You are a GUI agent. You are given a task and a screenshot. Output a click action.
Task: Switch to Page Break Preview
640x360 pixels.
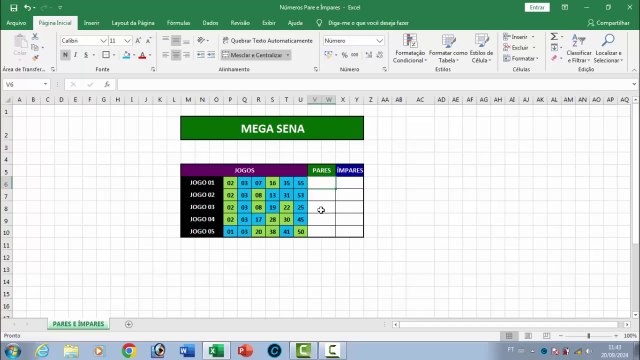point(547,336)
